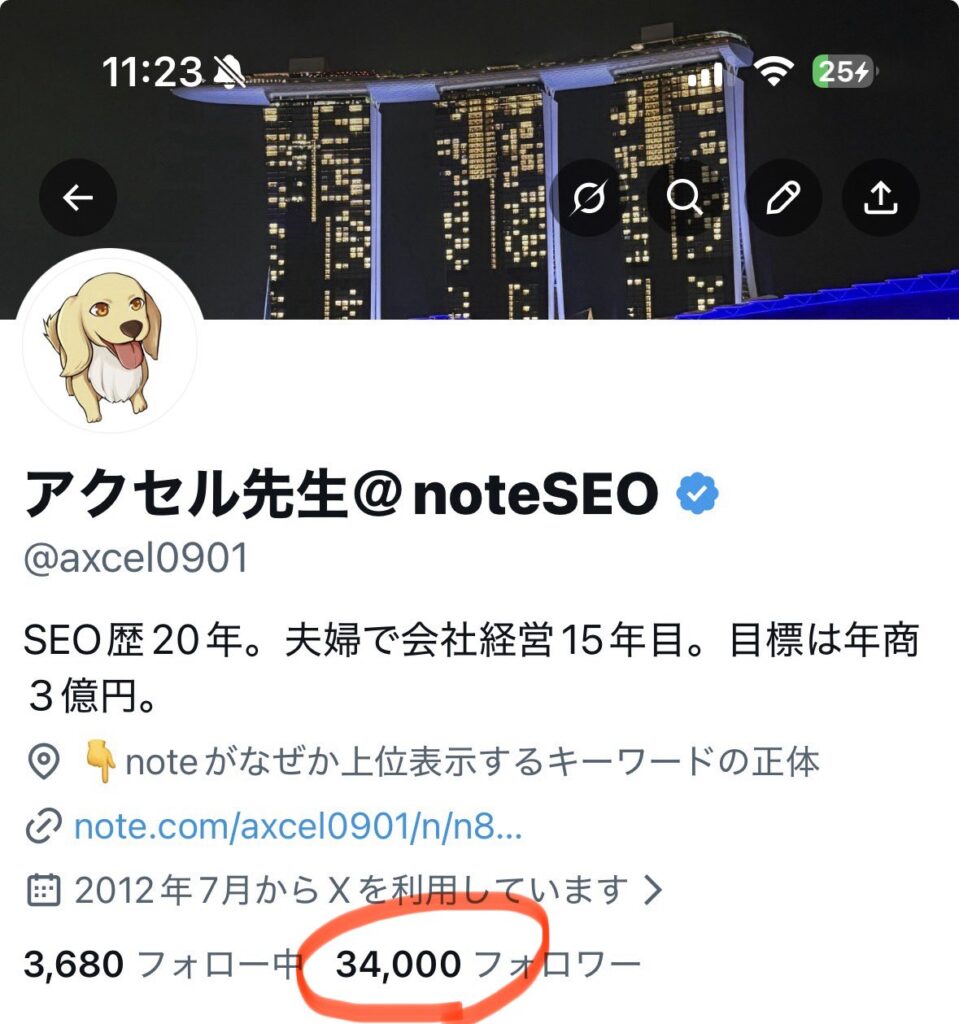Viewport: 959px width, 1024px height.
Task: Tap the 2012年7月からXを利用しています text
Action: pos(351,889)
